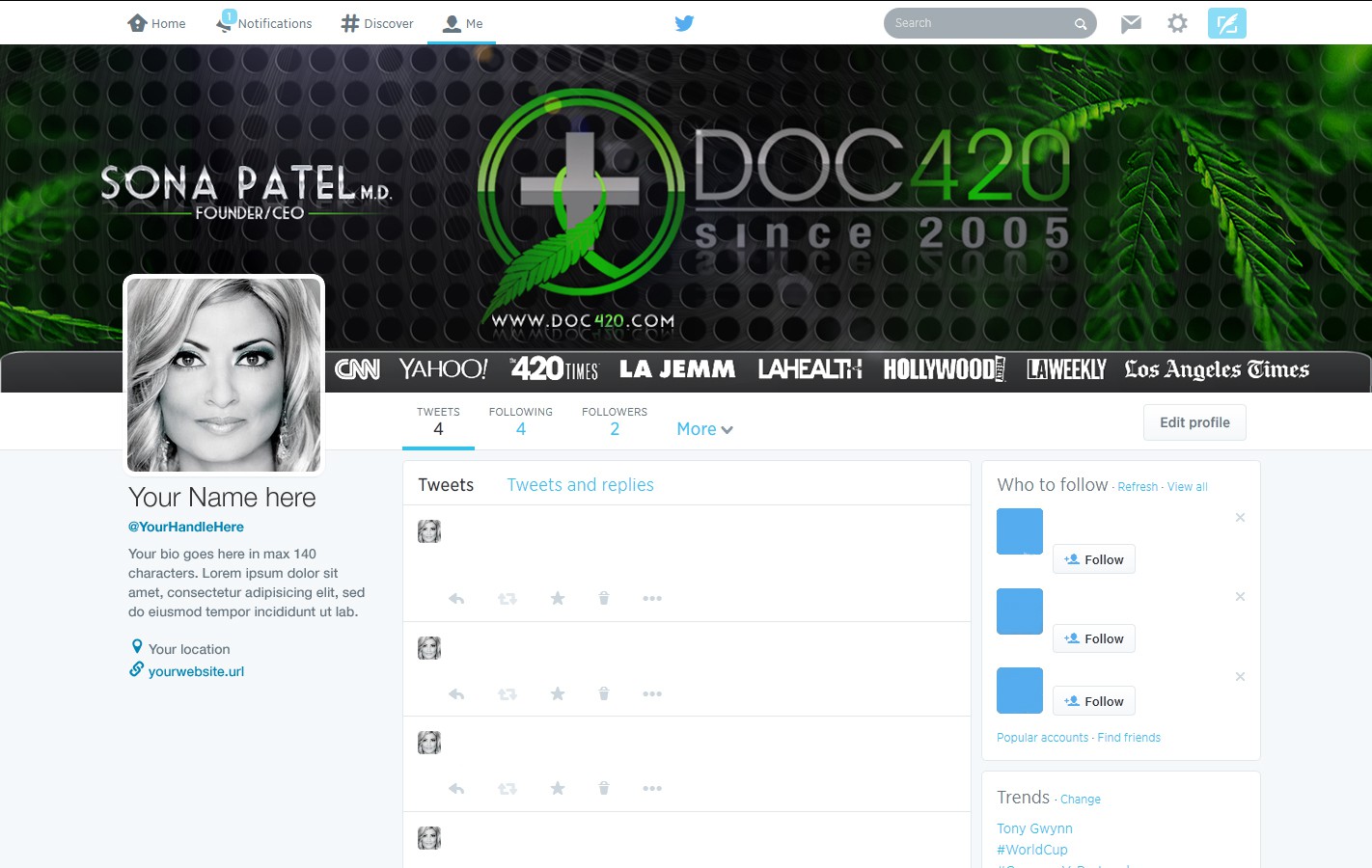Click the Your location text
Image resolution: width=1372 pixels, height=868 pixels.
189,649
